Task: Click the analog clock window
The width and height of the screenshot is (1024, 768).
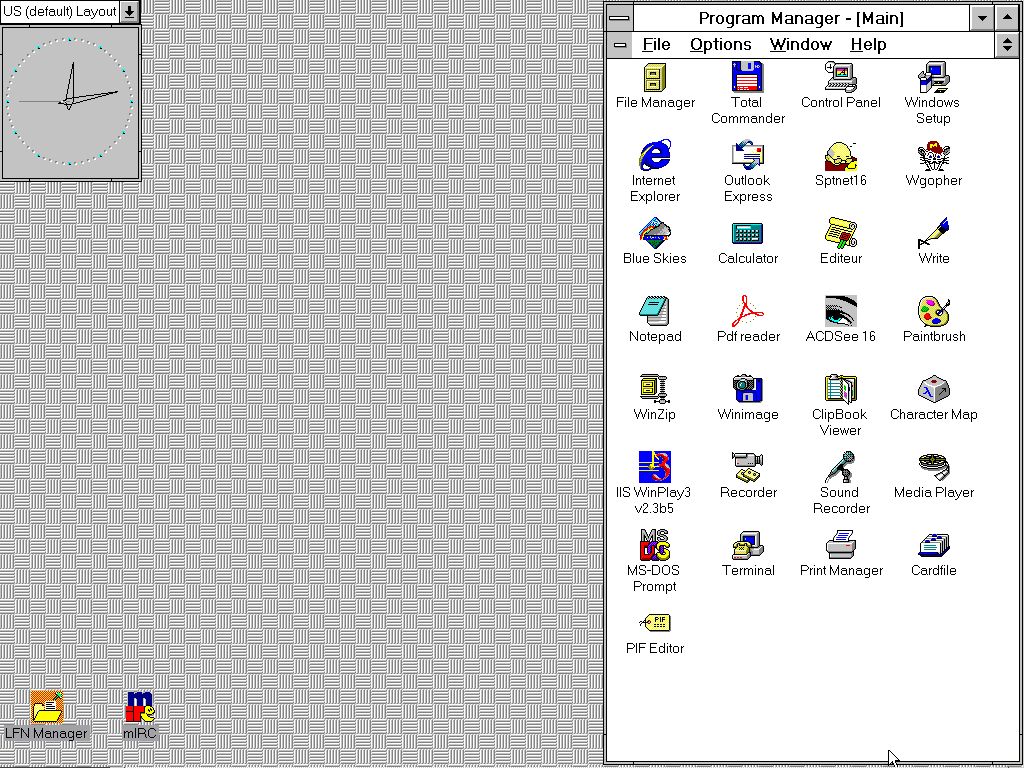Action: coord(70,102)
